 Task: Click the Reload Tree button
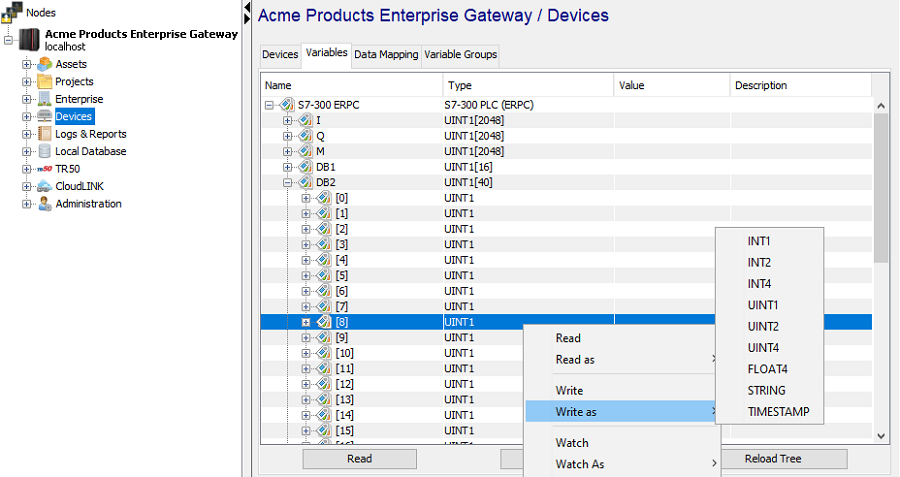(x=783, y=459)
